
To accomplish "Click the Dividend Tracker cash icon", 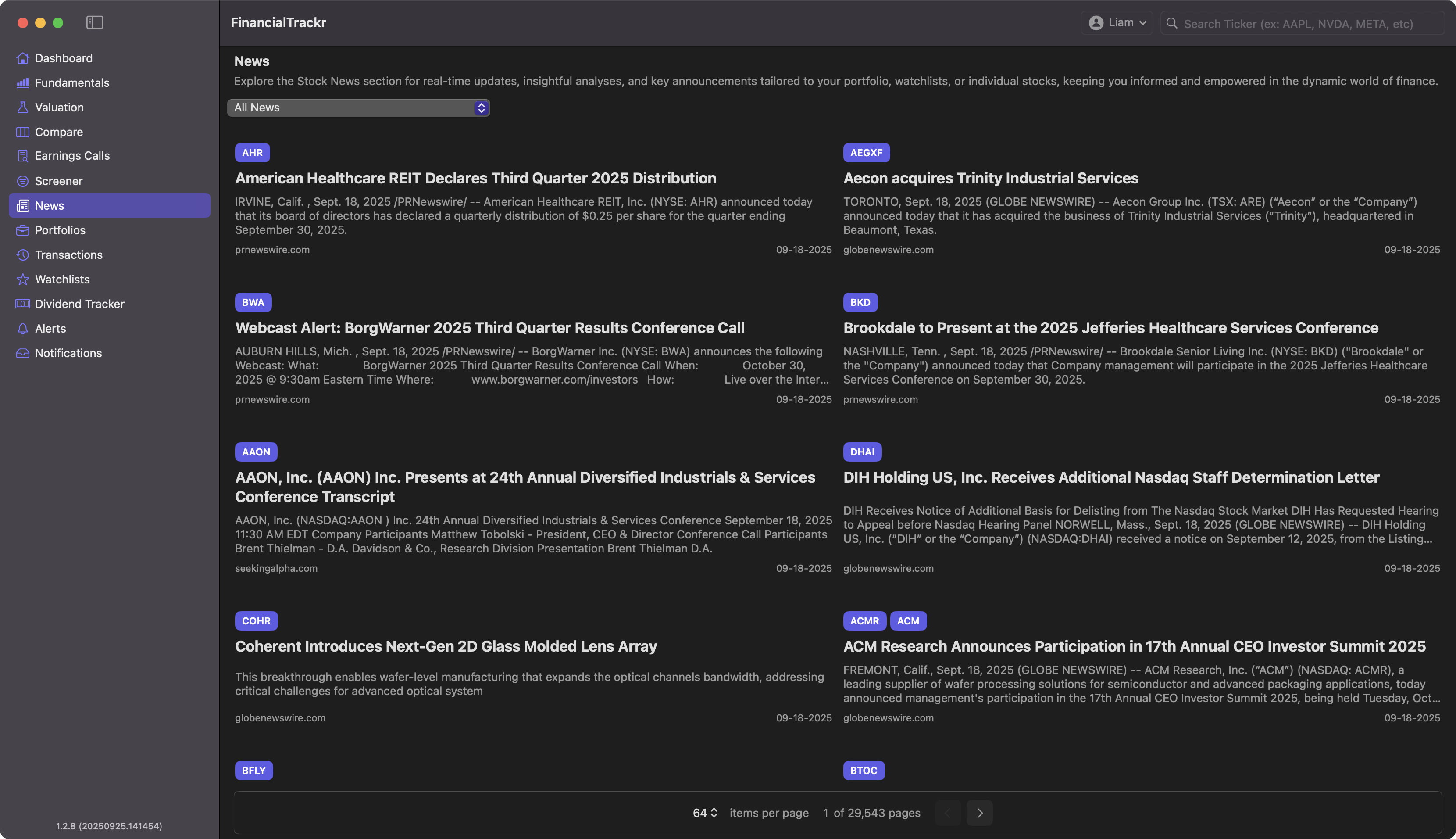I will (22, 304).
